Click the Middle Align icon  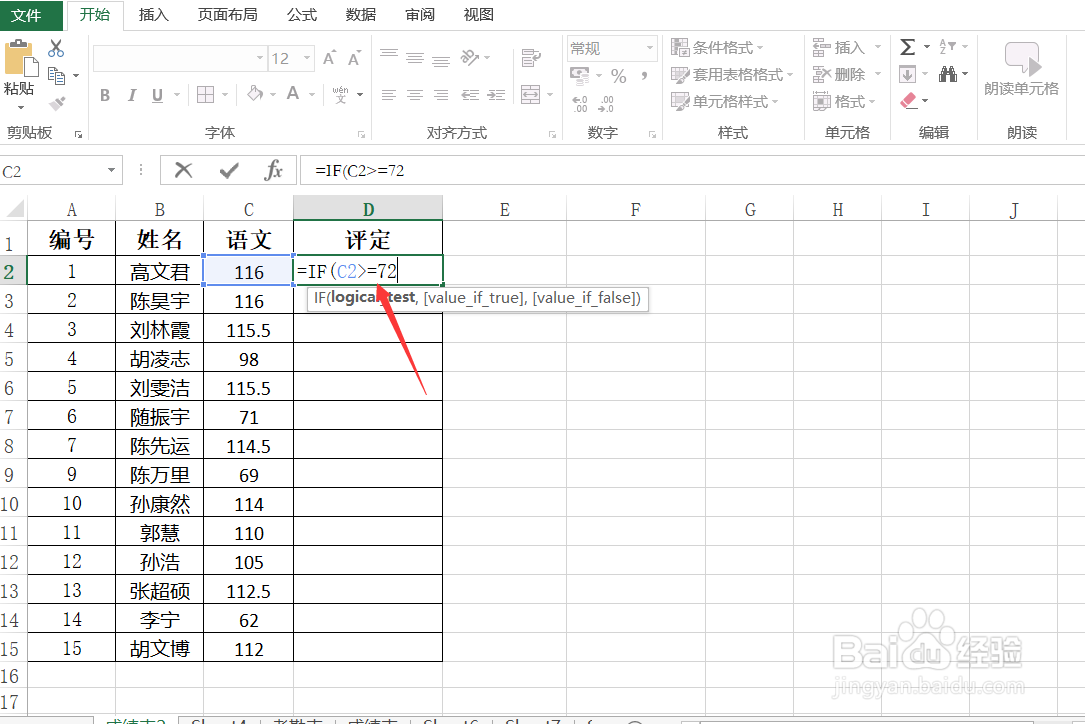[414, 57]
